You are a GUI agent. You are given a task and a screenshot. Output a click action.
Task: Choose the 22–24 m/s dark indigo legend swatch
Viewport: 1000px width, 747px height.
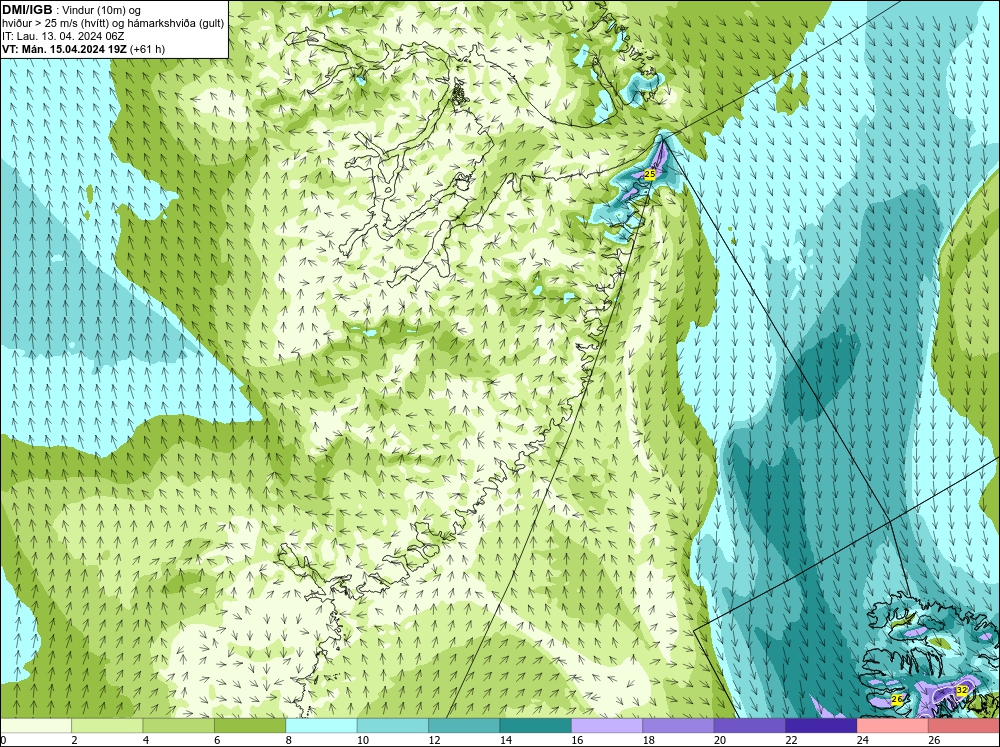tap(821, 725)
